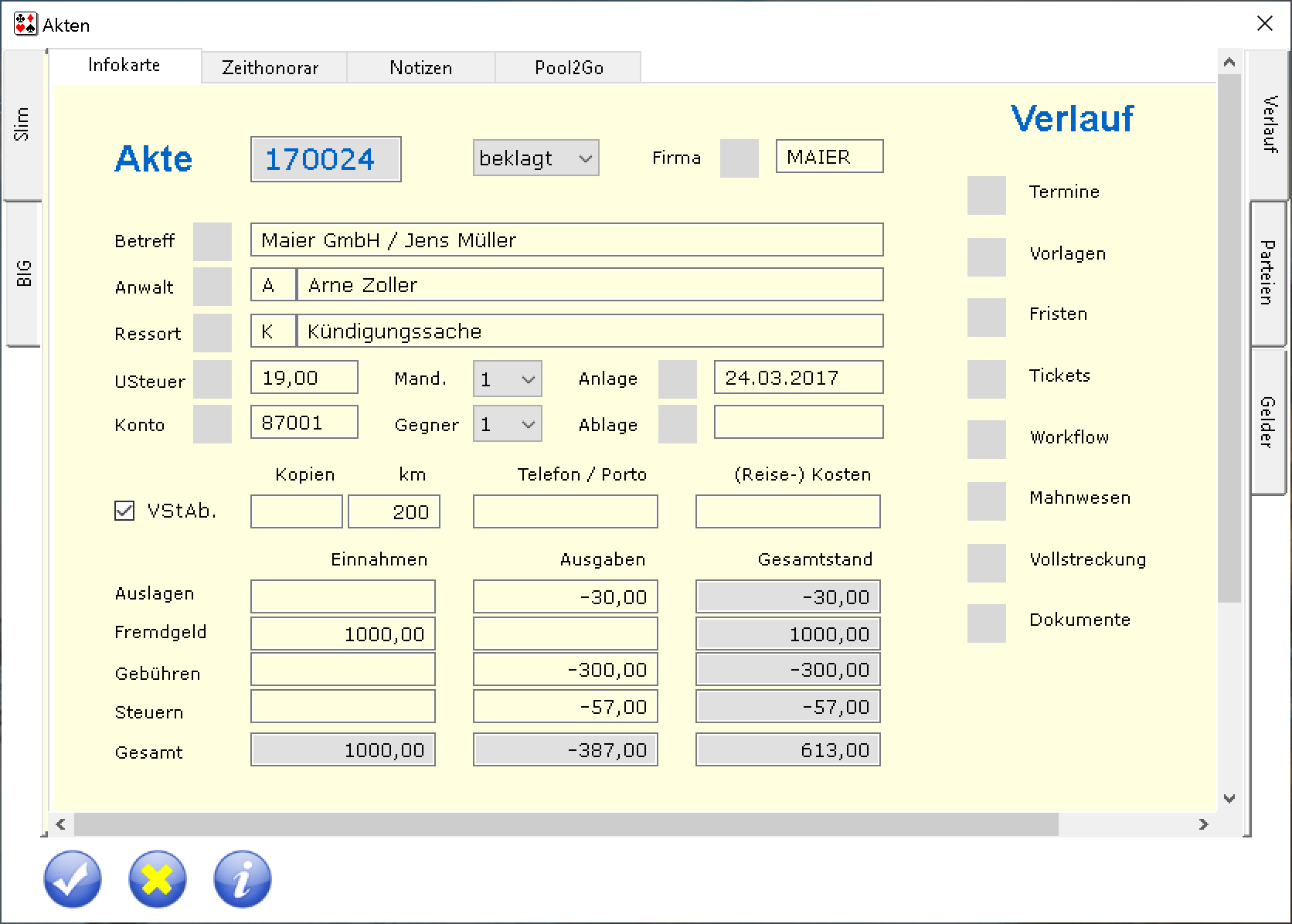1292x924 pixels.
Task: Open the blue info icon
Action: coord(243,879)
